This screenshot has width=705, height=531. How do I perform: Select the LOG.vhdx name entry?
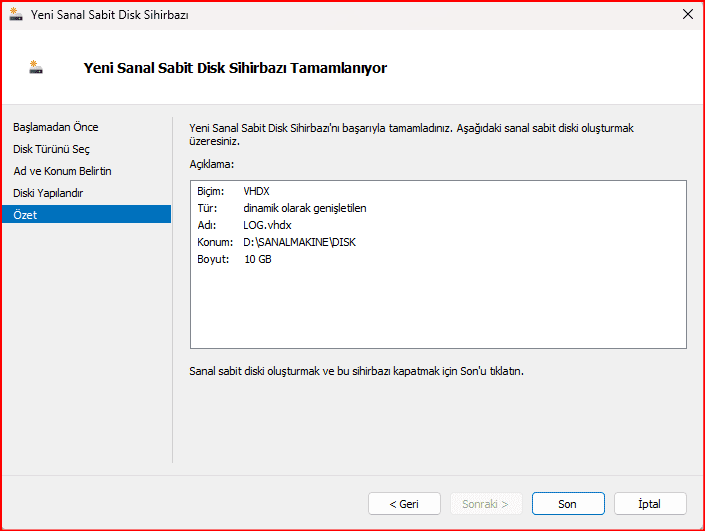267,225
